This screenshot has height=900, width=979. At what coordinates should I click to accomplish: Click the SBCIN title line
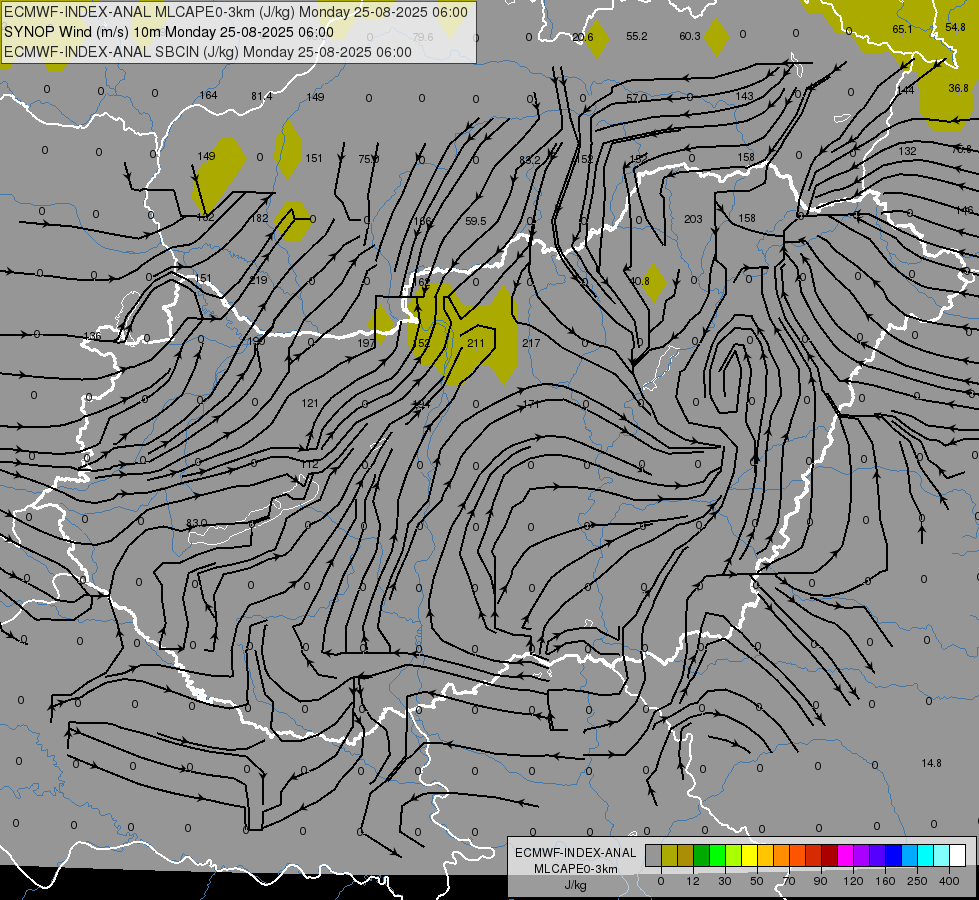207,52
